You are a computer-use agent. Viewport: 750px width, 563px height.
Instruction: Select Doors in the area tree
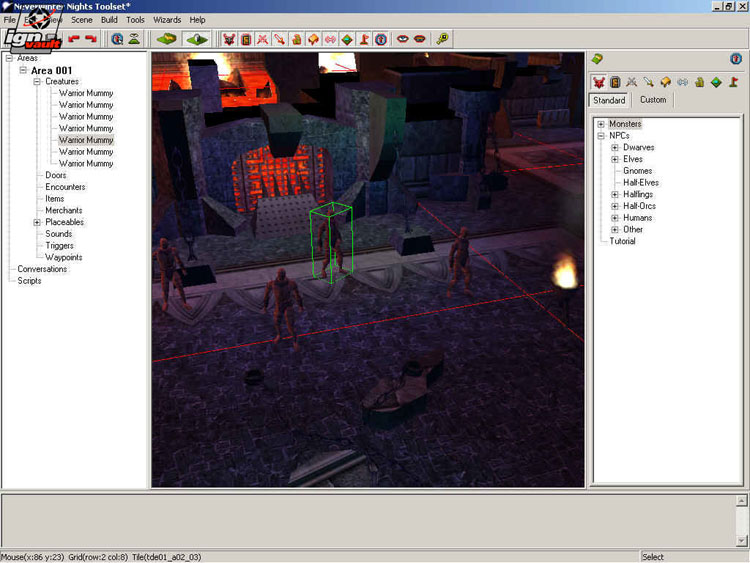(55, 175)
